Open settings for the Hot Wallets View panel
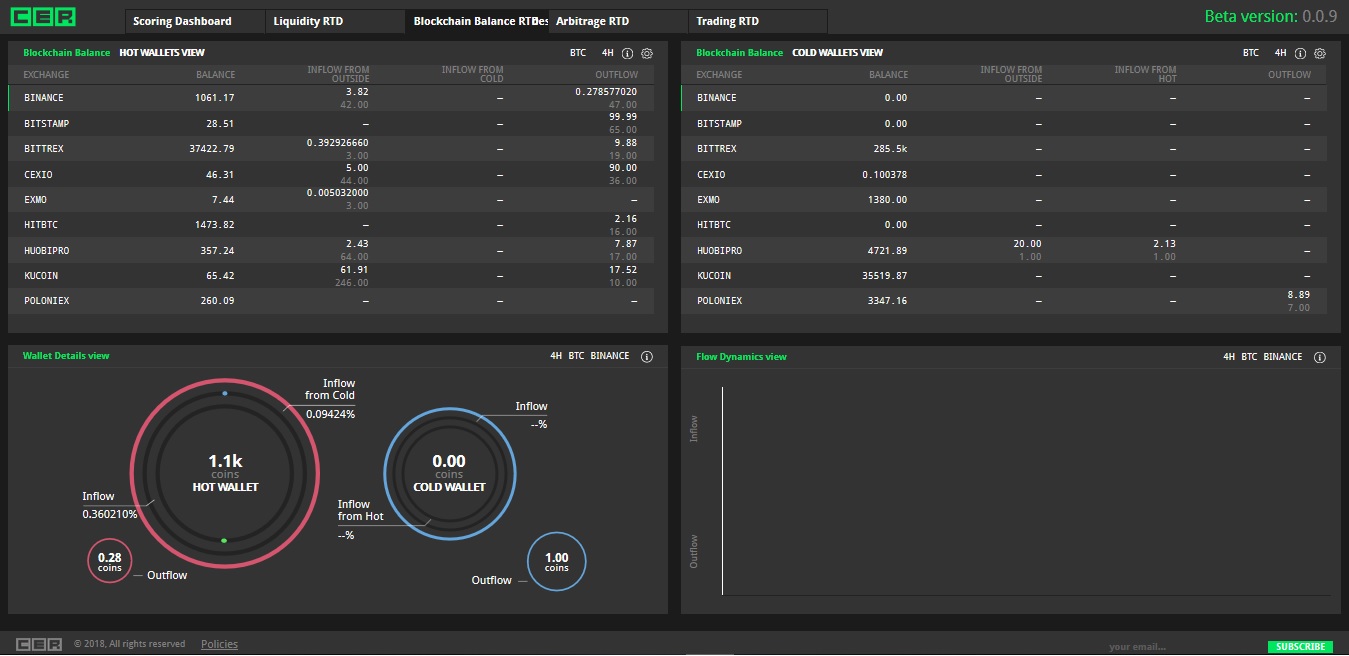Screen dimensions: 1349x656 coord(648,53)
